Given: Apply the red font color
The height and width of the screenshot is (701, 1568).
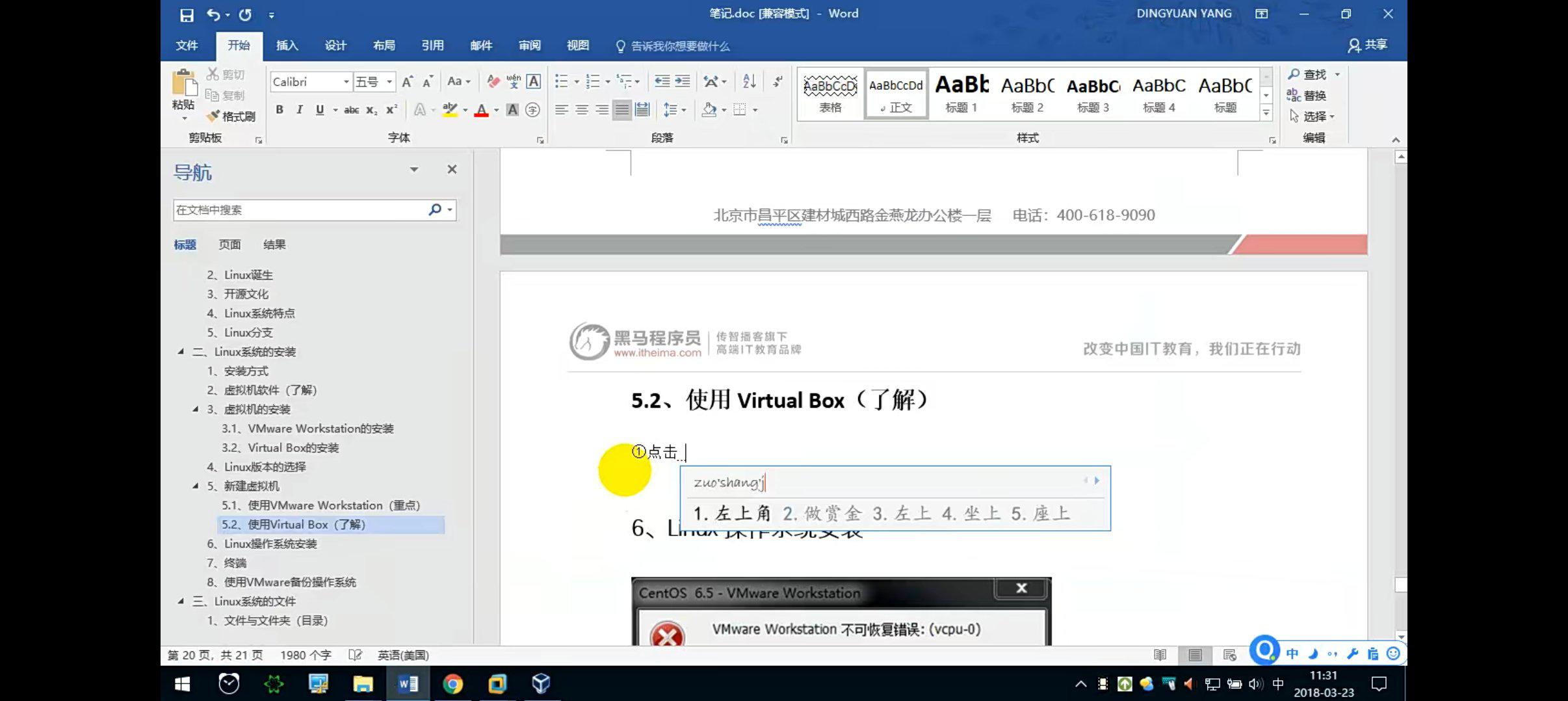Looking at the screenshot, I should click(x=481, y=110).
